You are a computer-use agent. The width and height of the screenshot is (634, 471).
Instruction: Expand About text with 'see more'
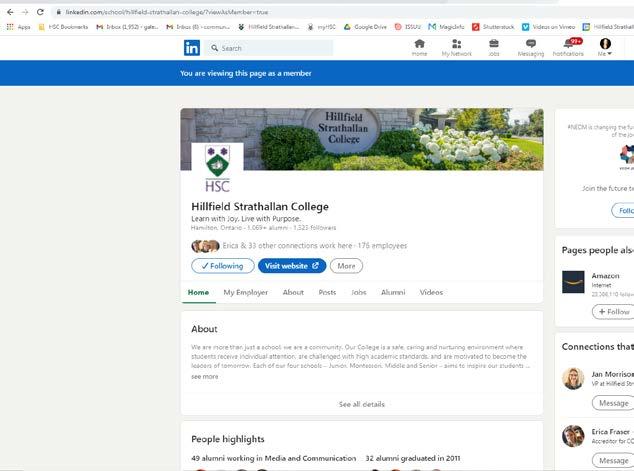pos(205,376)
